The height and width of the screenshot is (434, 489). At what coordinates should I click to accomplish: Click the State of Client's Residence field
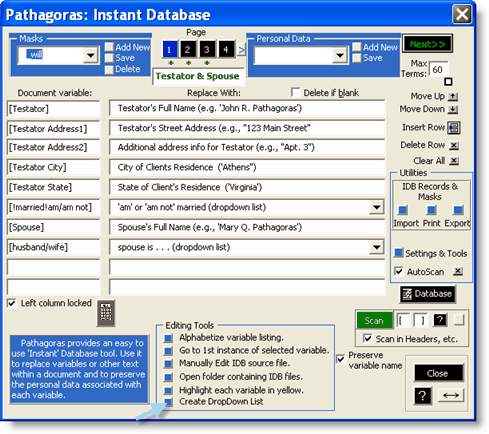click(x=247, y=187)
